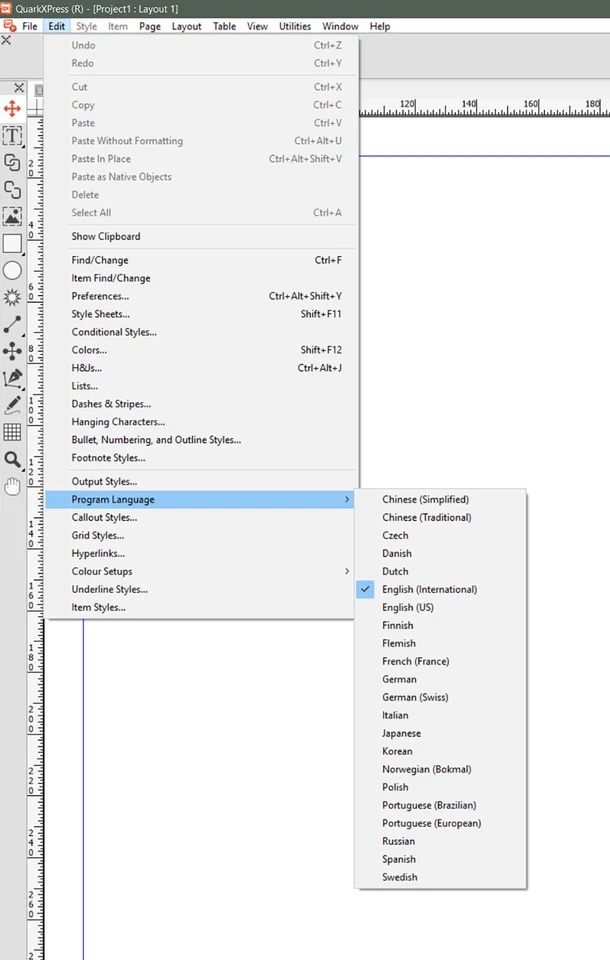Select the Bezier Pen tool
This screenshot has width=610, height=960.
click(x=12, y=378)
